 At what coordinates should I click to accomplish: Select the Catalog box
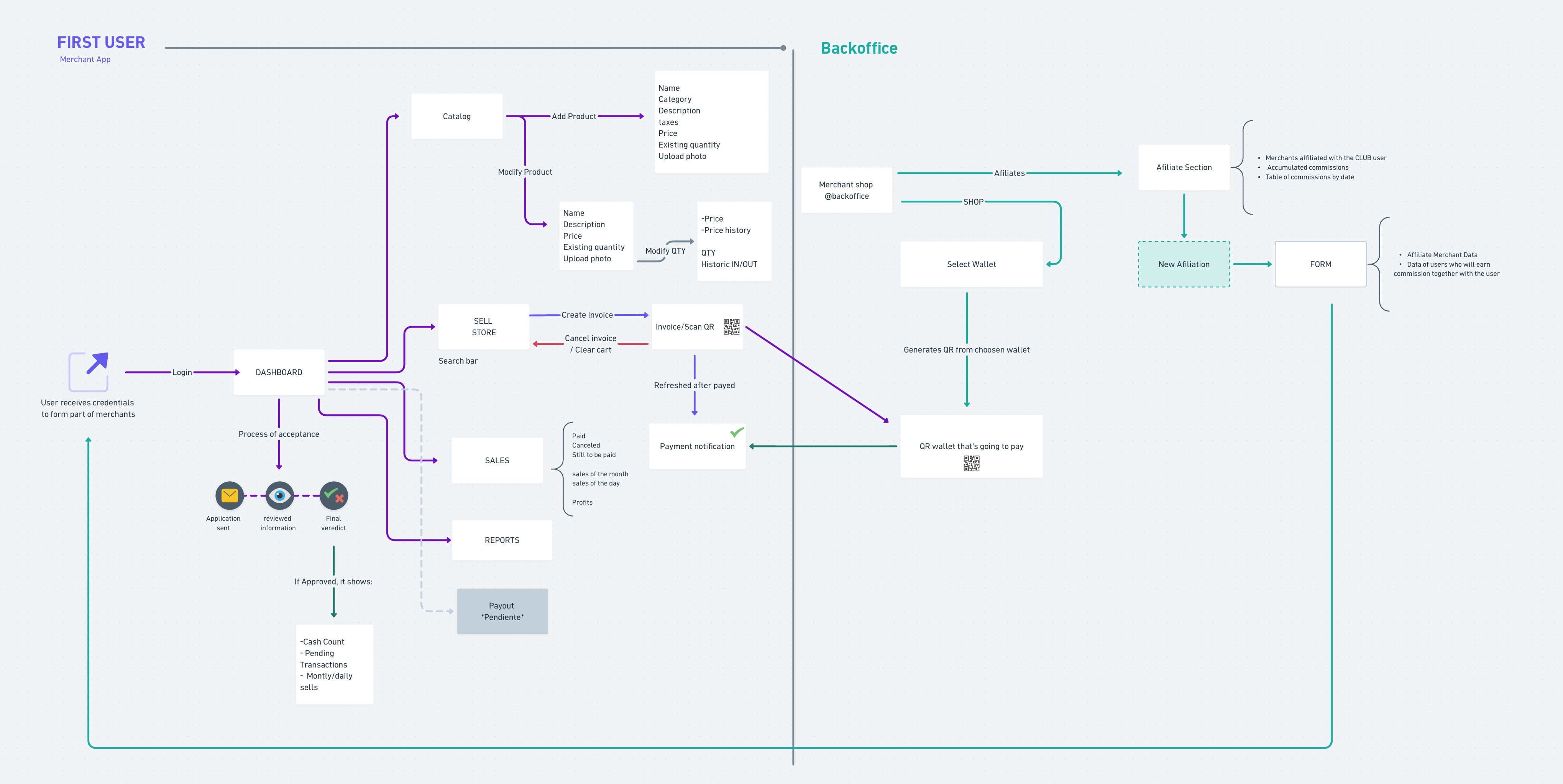pos(457,116)
